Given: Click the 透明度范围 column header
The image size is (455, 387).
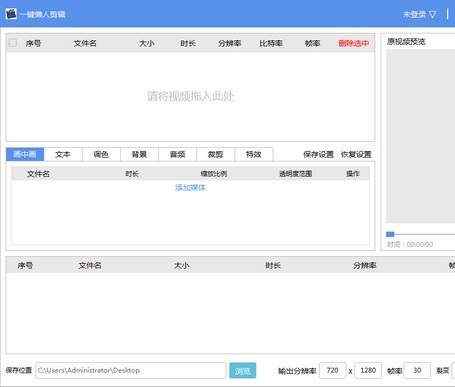Looking at the screenshot, I should (296, 174).
